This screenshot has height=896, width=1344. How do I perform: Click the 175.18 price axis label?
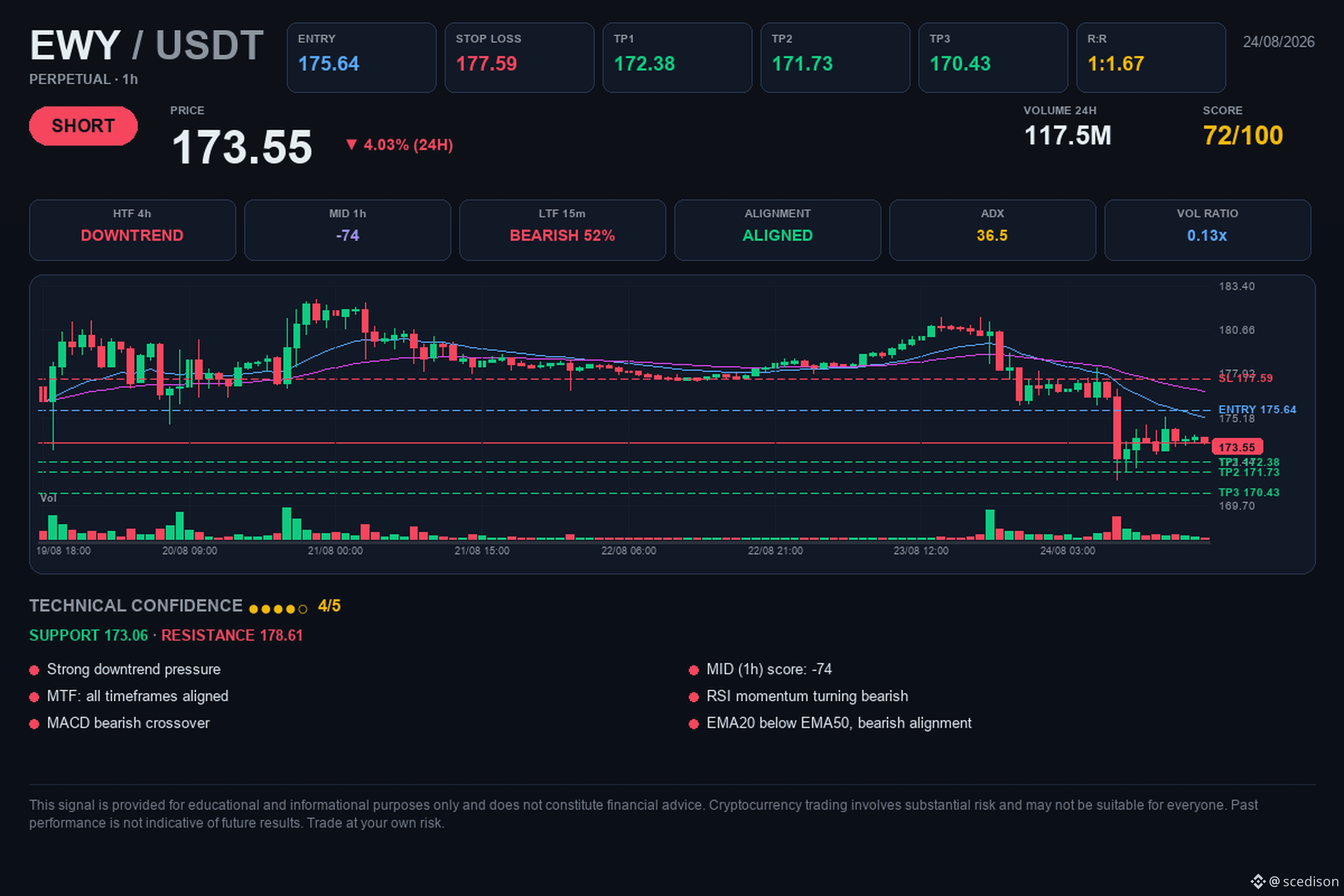tap(1236, 419)
